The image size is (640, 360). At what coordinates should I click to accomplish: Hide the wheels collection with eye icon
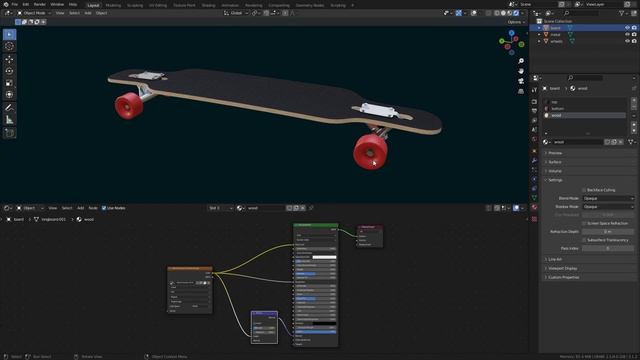(627, 41)
